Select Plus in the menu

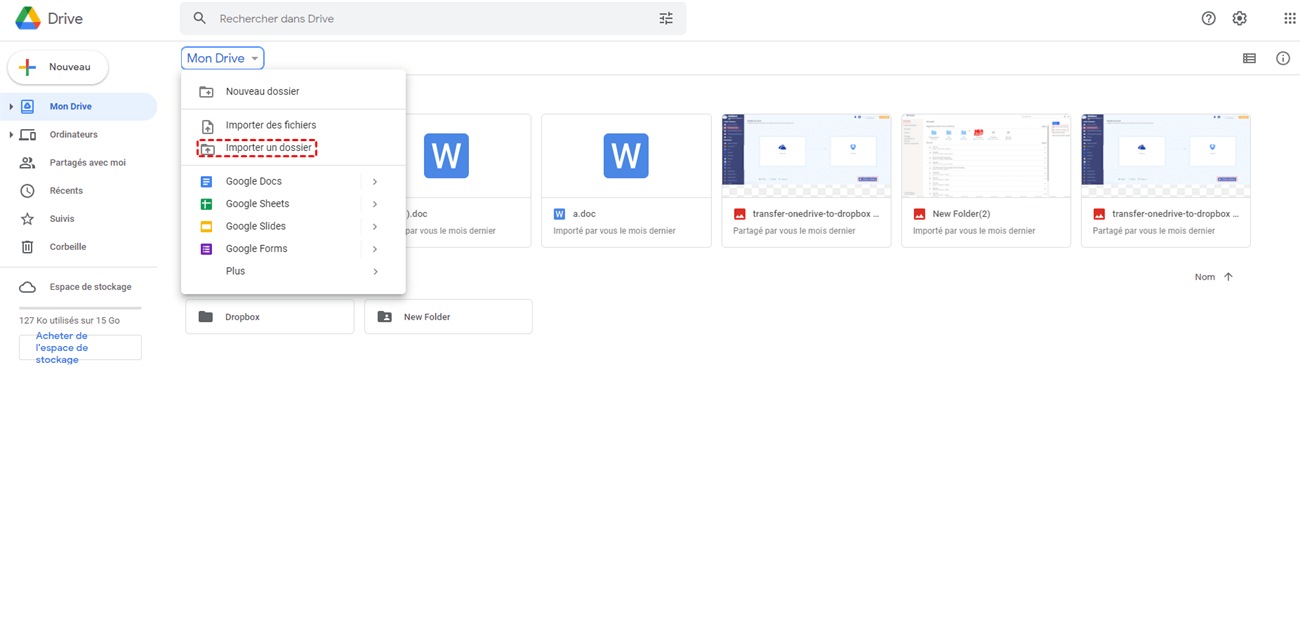pos(293,271)
